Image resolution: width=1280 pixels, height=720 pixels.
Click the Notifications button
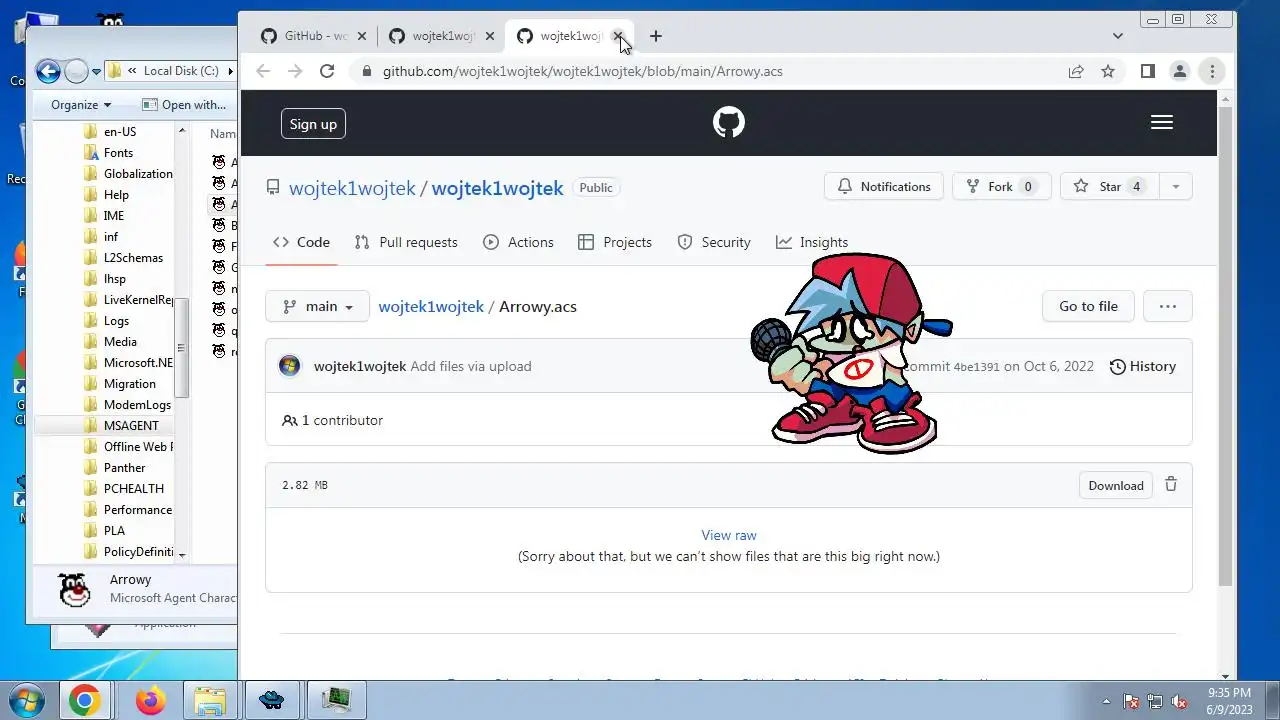click(884, 187)
